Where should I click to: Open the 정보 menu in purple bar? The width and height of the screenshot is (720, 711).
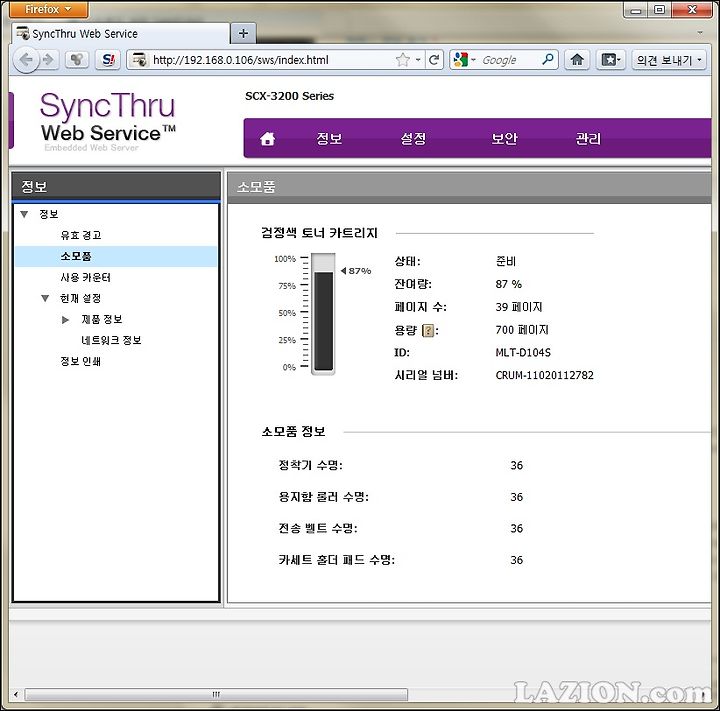point(329,139)
